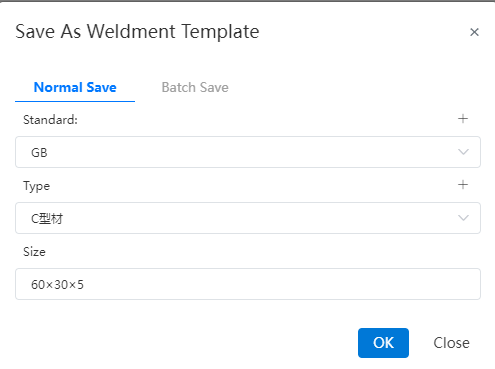Switch to the Batch Save tab
The width and height of the screenshot is (495, 369).
[x=195, y=87]
